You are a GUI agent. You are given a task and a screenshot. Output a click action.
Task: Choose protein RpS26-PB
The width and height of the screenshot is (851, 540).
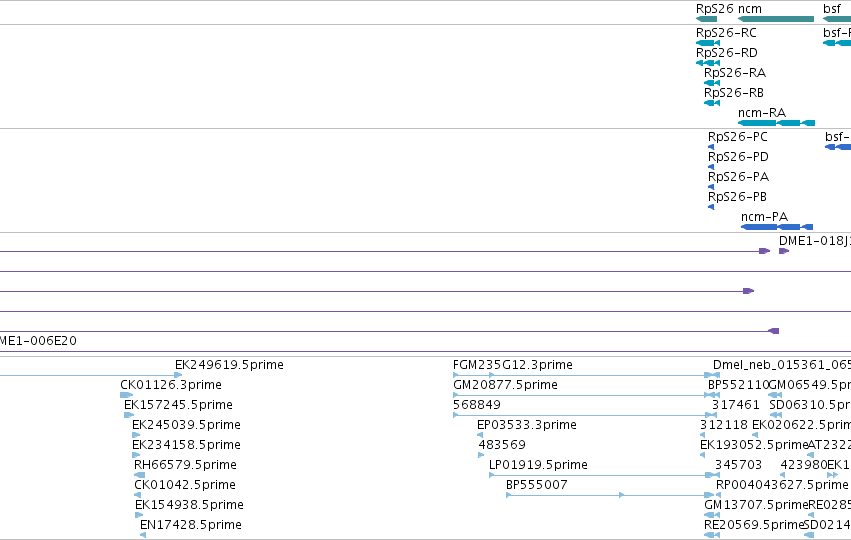click(x=737, y=197)
